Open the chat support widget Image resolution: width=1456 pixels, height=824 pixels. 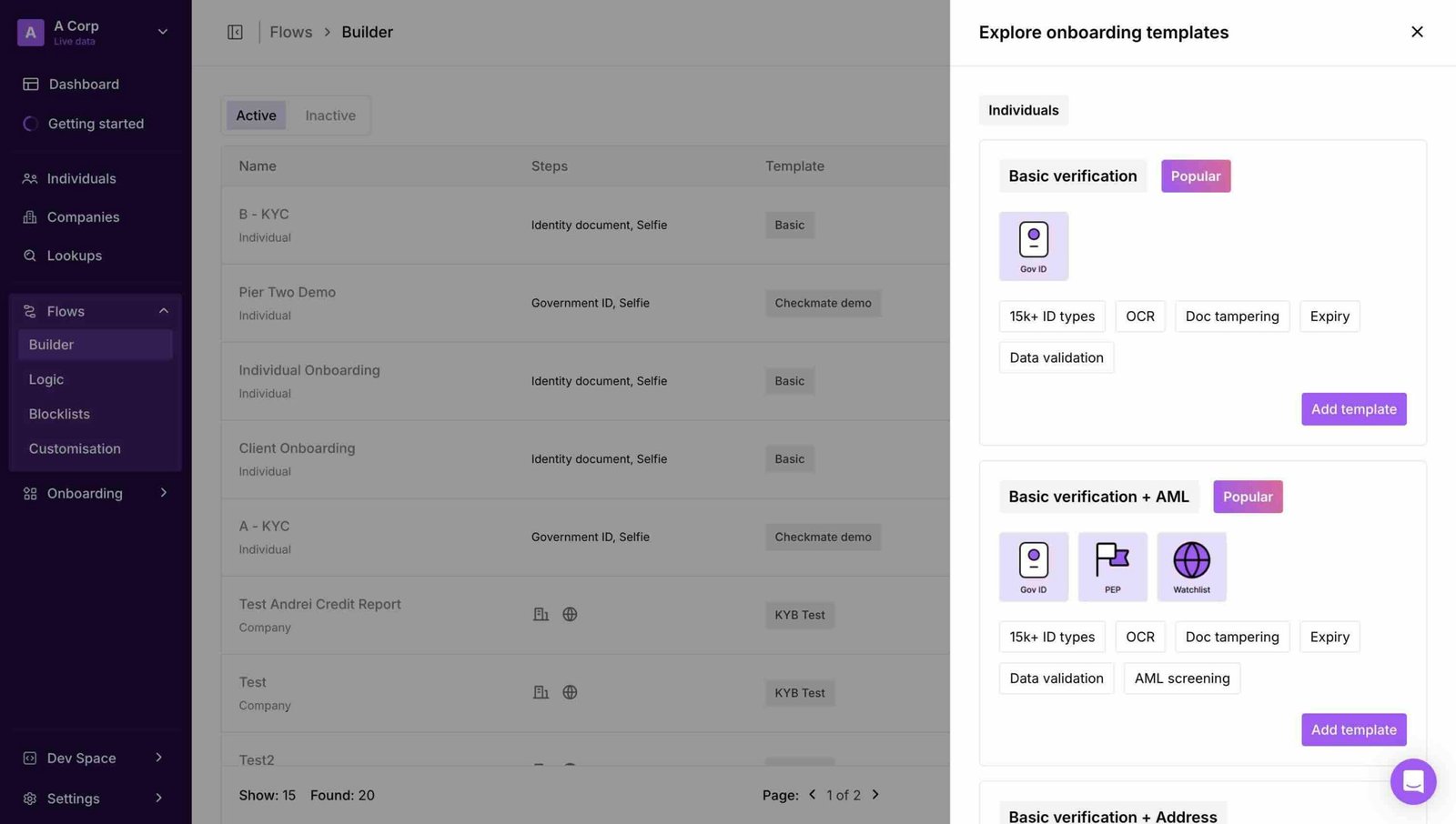[1413, 781]
